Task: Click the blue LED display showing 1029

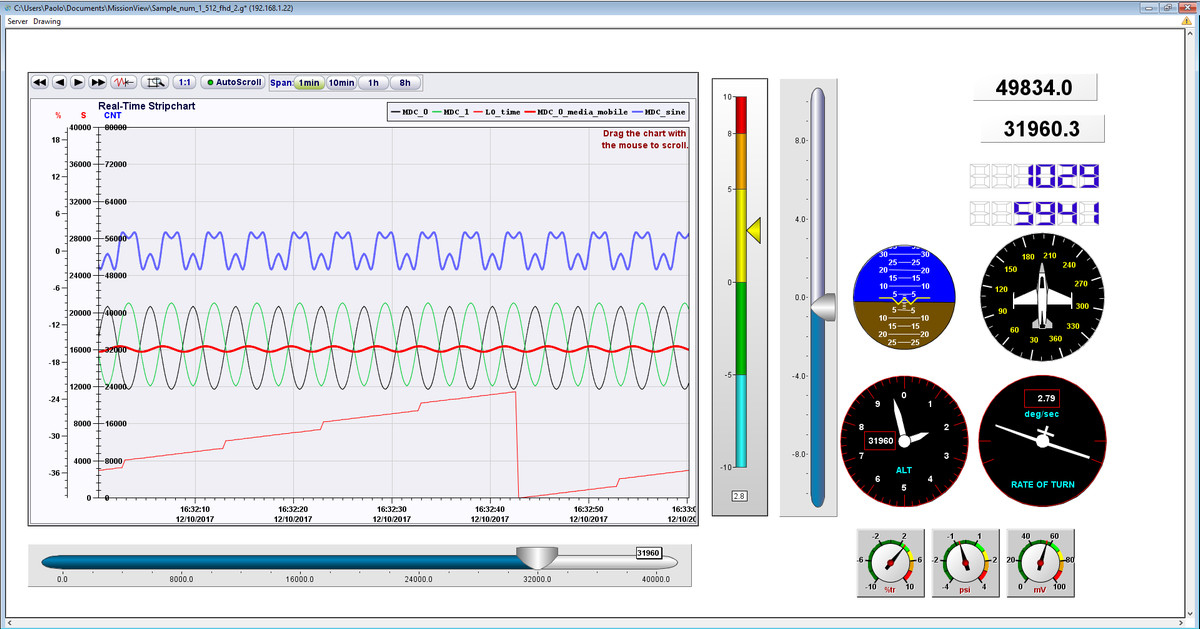Action: (1035, 177)
